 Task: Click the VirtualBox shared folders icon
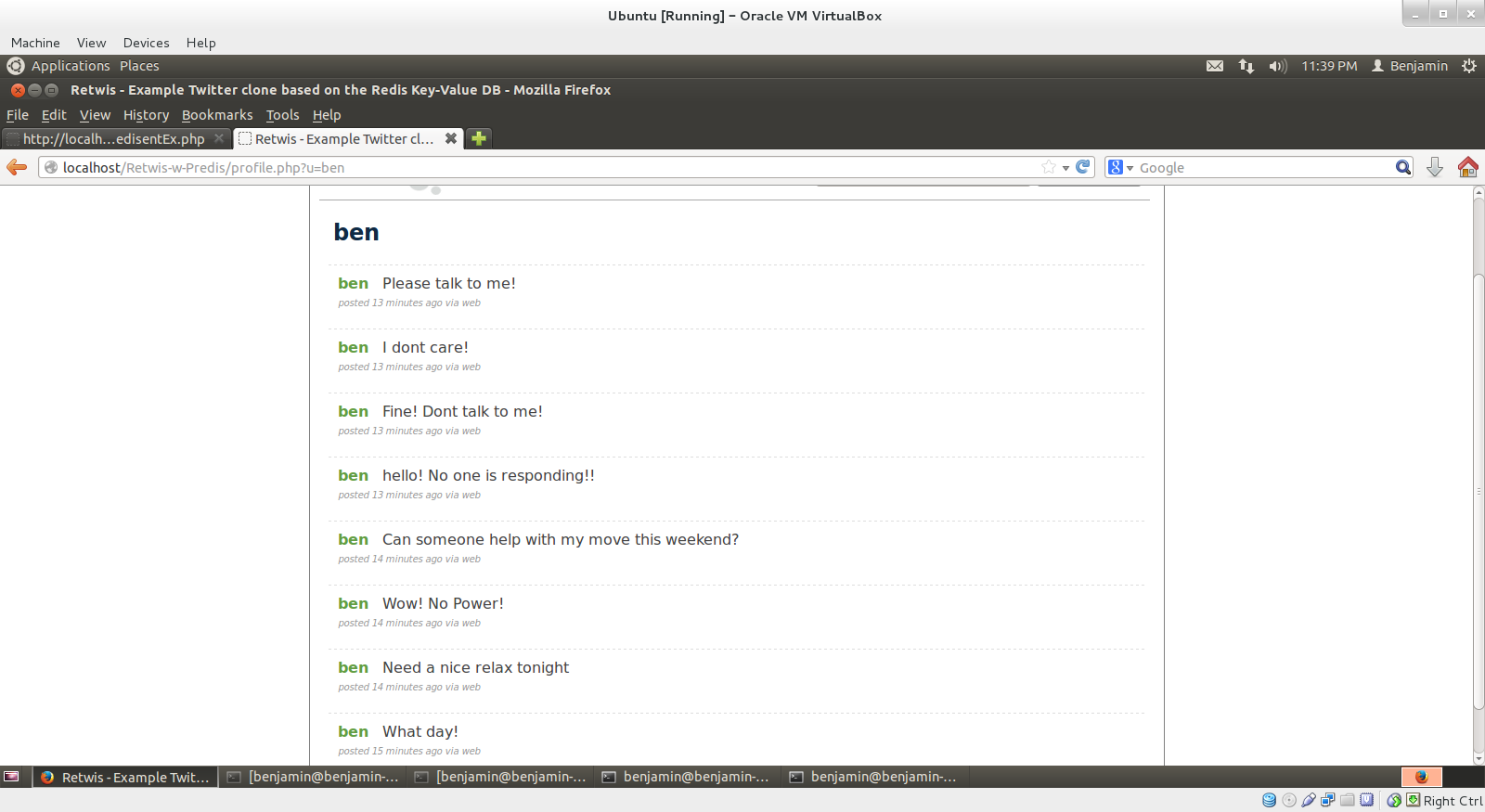tap(1348, 800)
